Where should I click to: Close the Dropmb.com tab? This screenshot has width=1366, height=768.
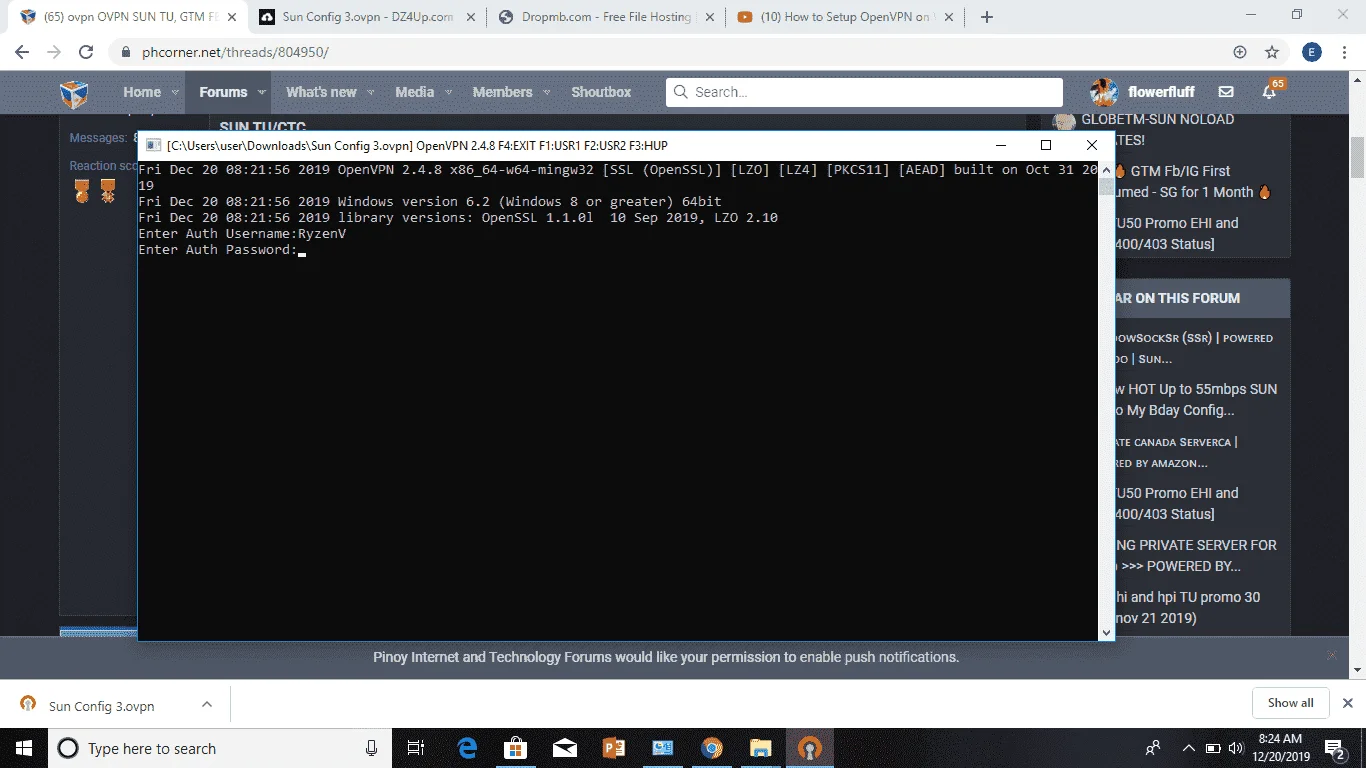coord(708,17)
